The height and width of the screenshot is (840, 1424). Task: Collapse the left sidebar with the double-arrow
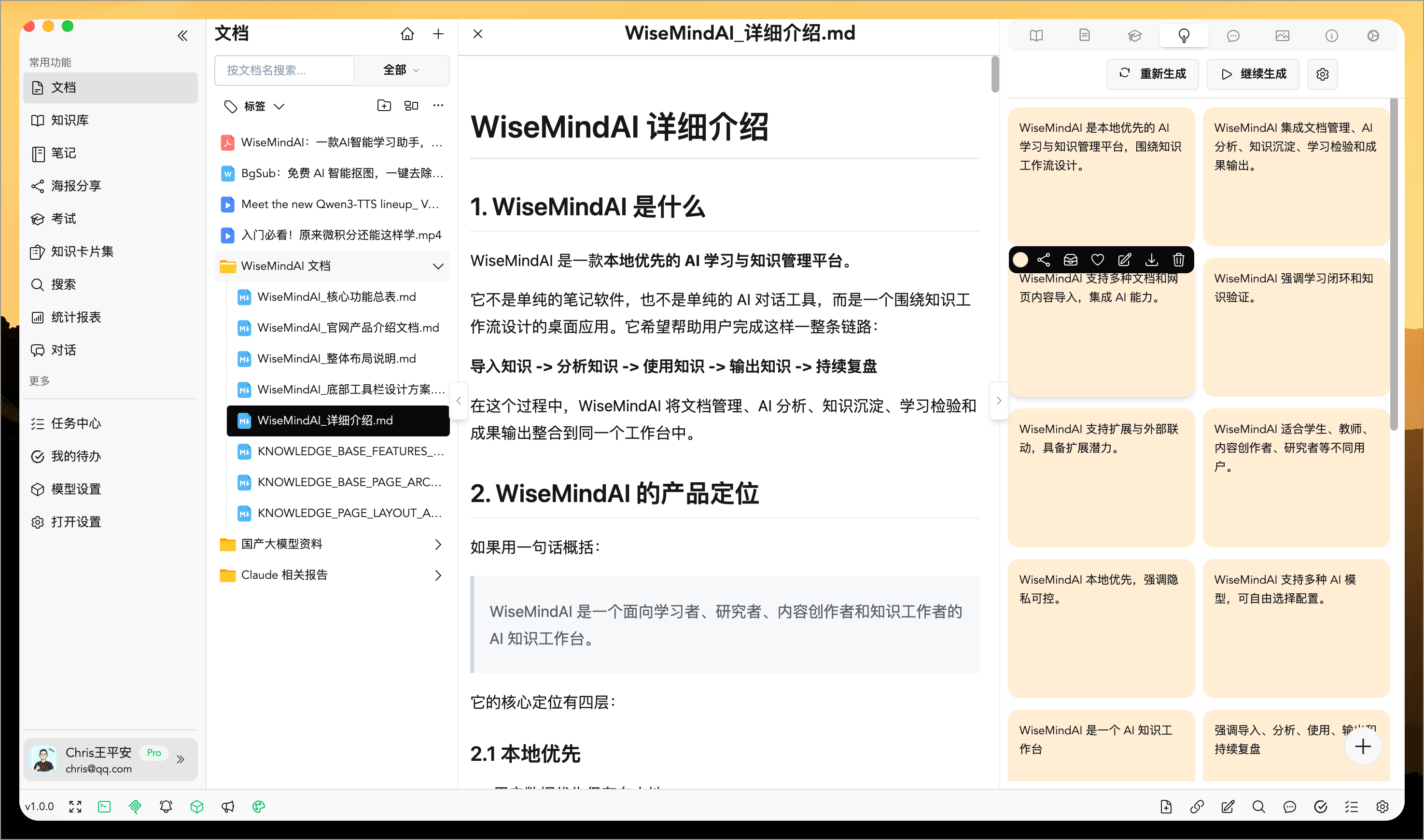(x=182, y=35)
